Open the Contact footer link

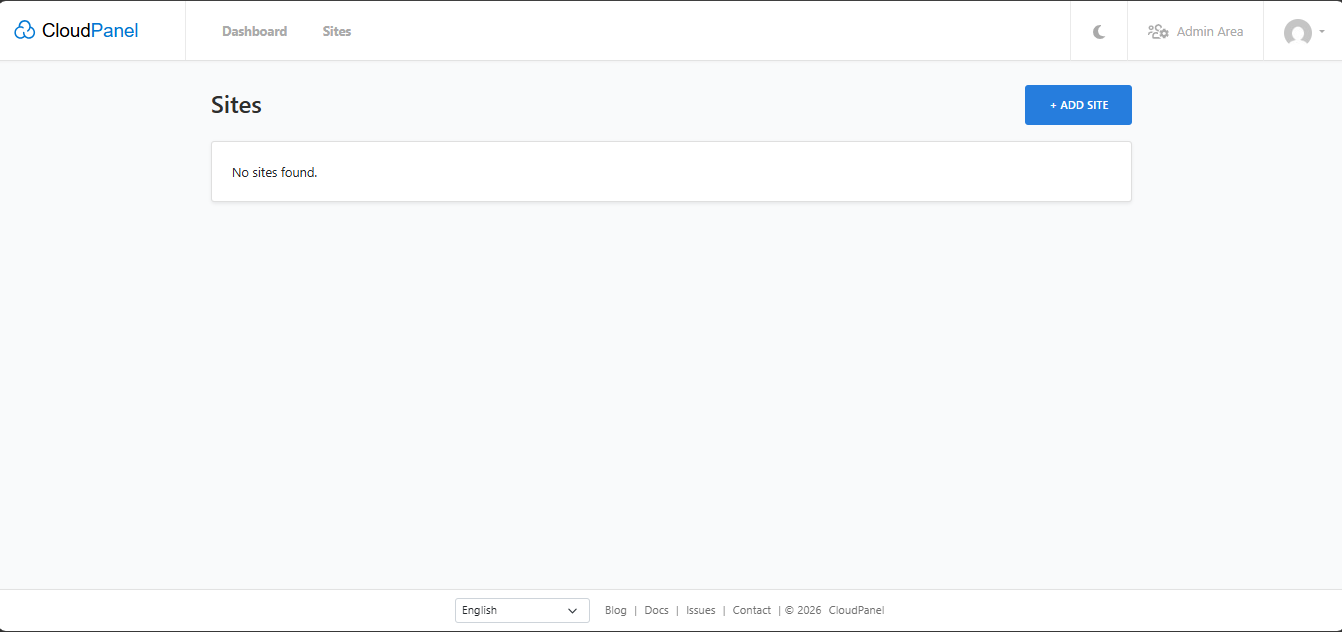(x=751, y=610)
